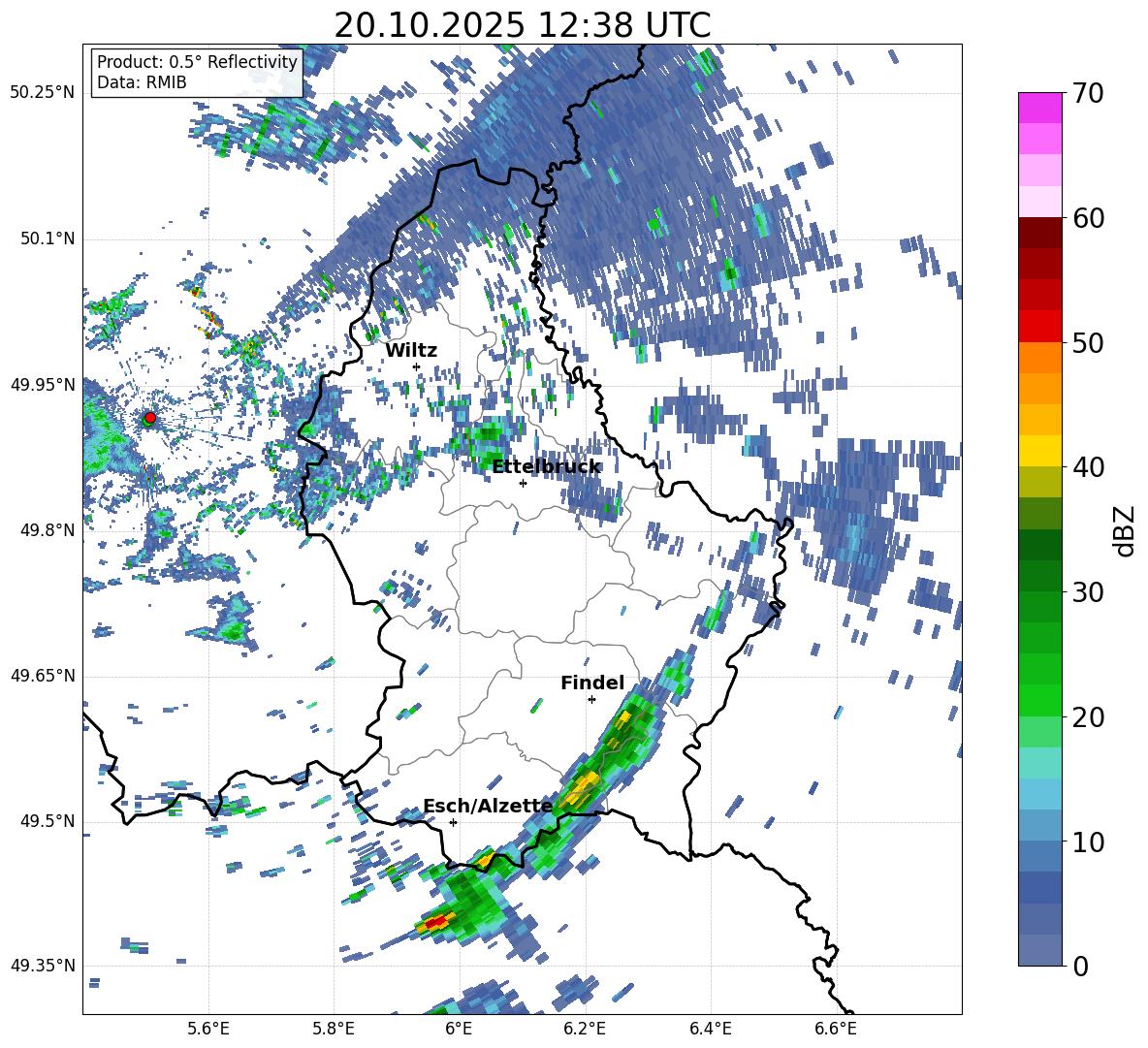This screenshot has width=1148, height=1048.
Task: Click the Findel station cross marker
Action: tap(591, 699)
